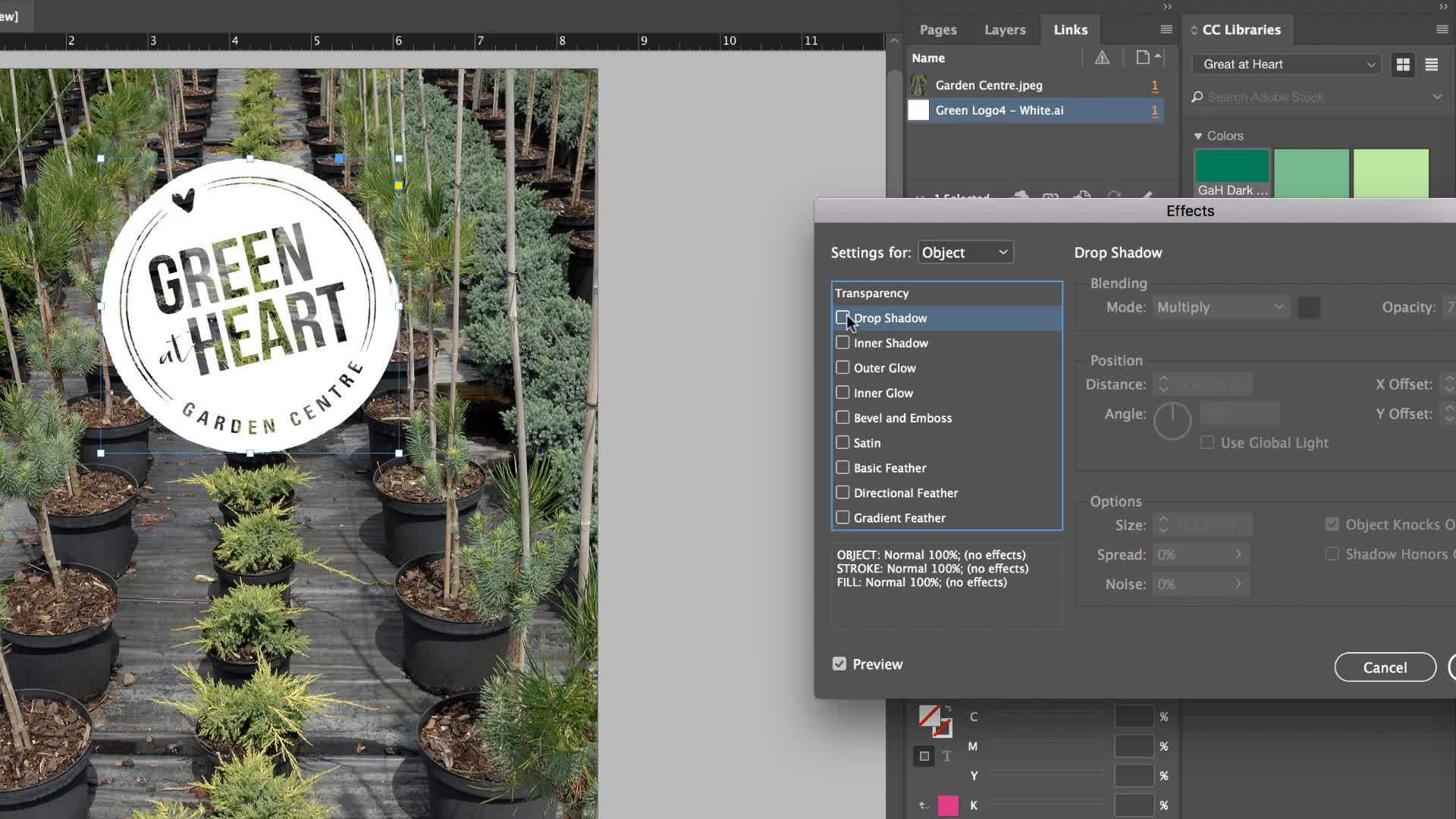Viewport: 1456px width, 819px height.
Task: Enable the Satin effect checkbox
Action: click(x=843, y=443)
